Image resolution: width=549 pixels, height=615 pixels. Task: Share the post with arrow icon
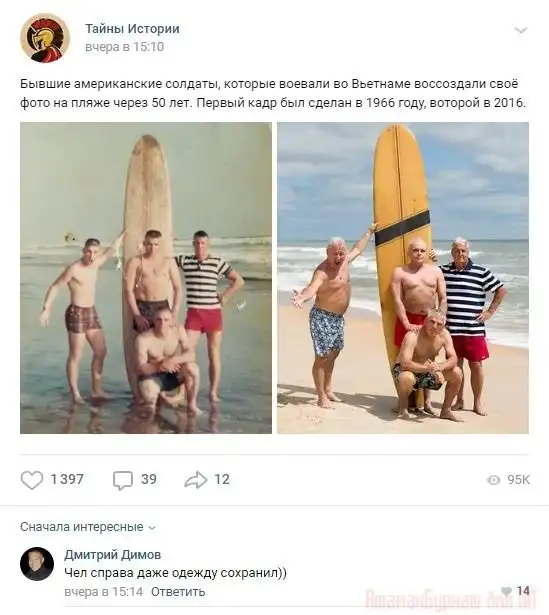tap(196, 479)
